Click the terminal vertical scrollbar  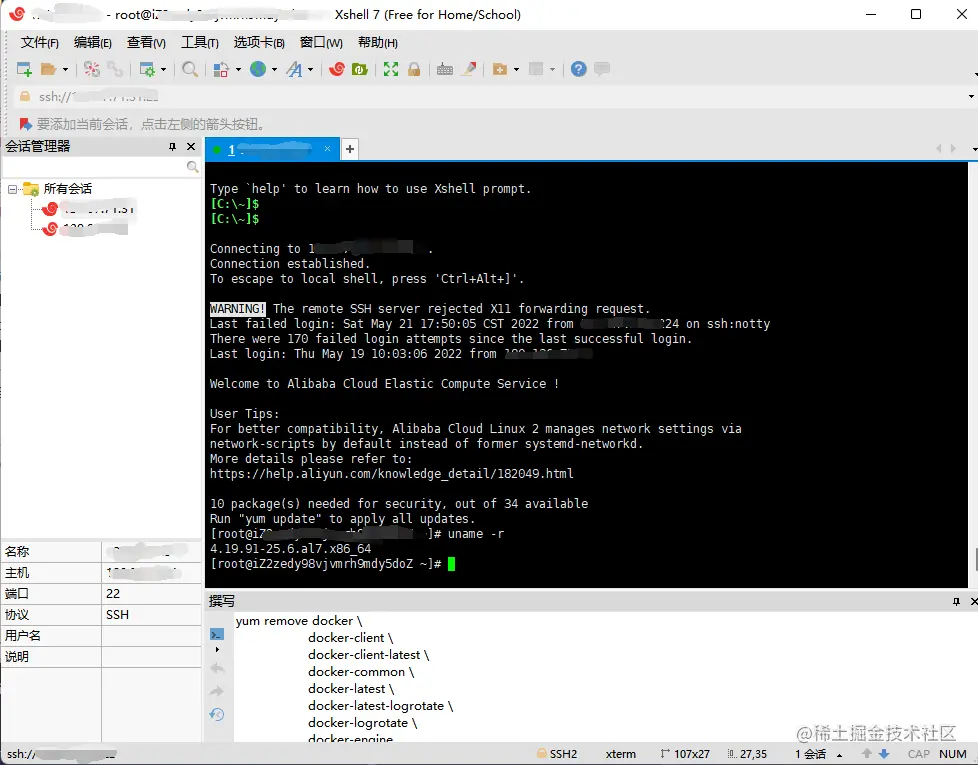pos(973,374)
